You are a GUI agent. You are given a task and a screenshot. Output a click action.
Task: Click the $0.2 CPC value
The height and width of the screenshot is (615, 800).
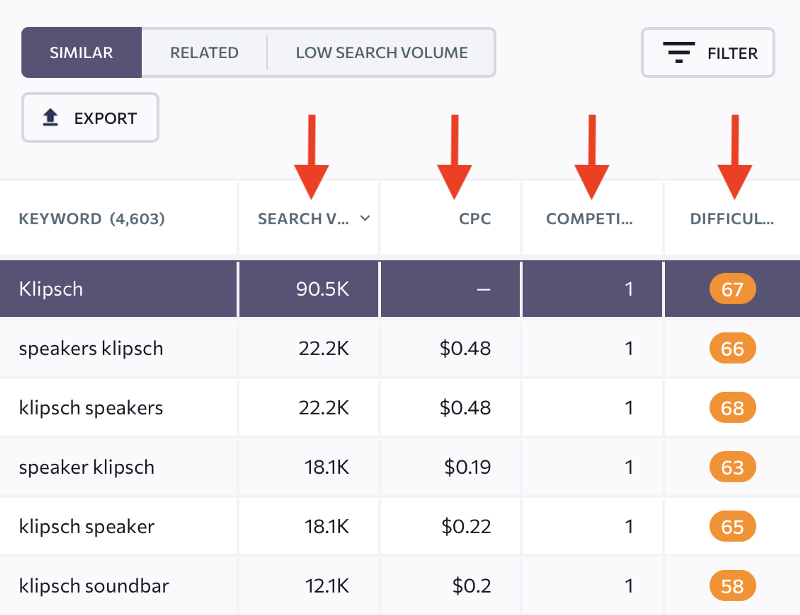(471, 586)
